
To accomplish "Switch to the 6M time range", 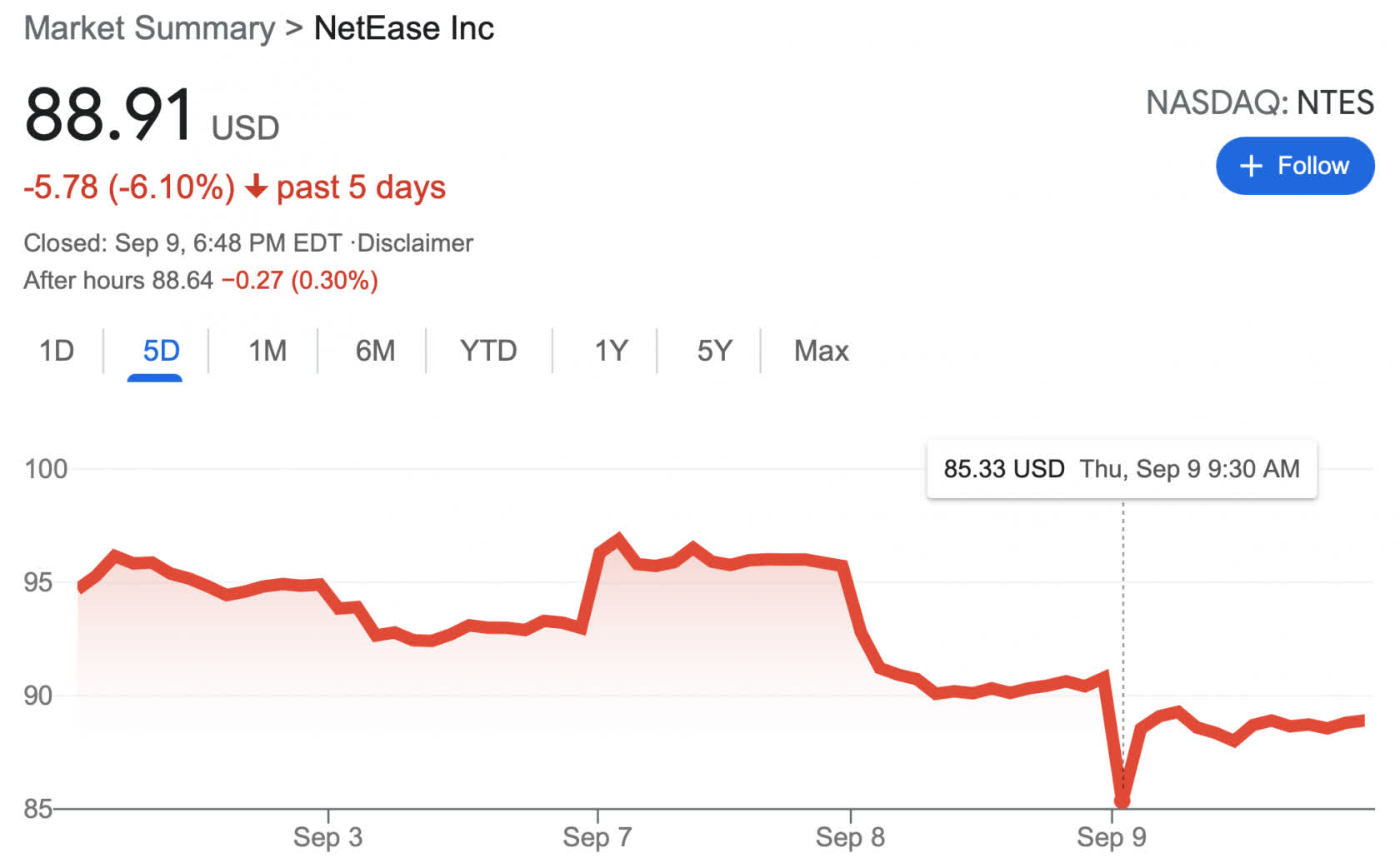I will (375, 351).
